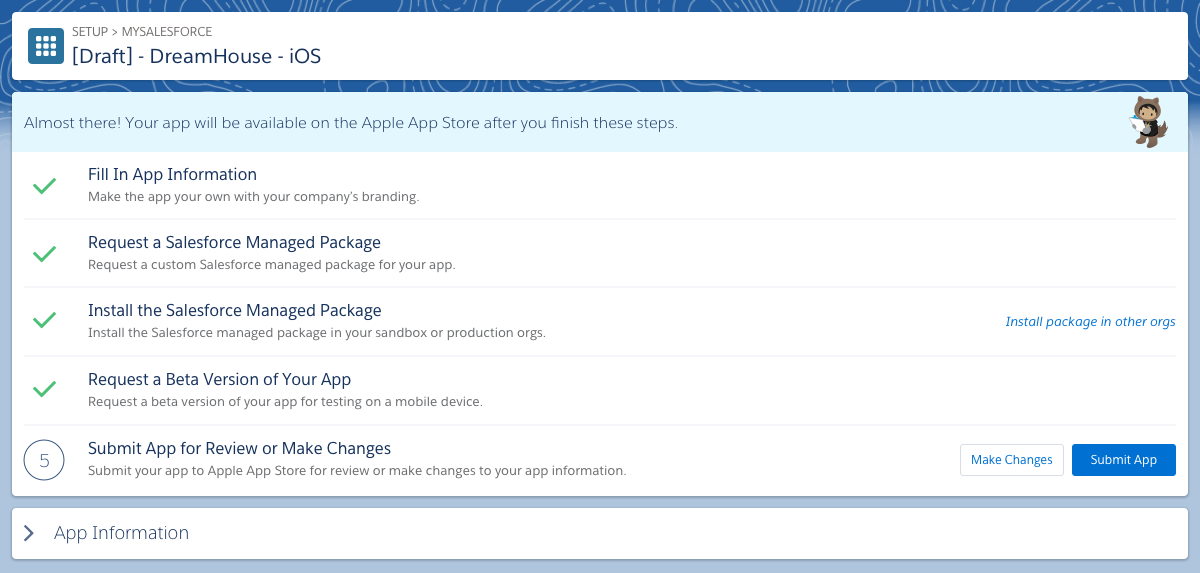Screen dimensions: 1200x573
Task: Click 'Make the app your own' description
Action: [253, 197]
